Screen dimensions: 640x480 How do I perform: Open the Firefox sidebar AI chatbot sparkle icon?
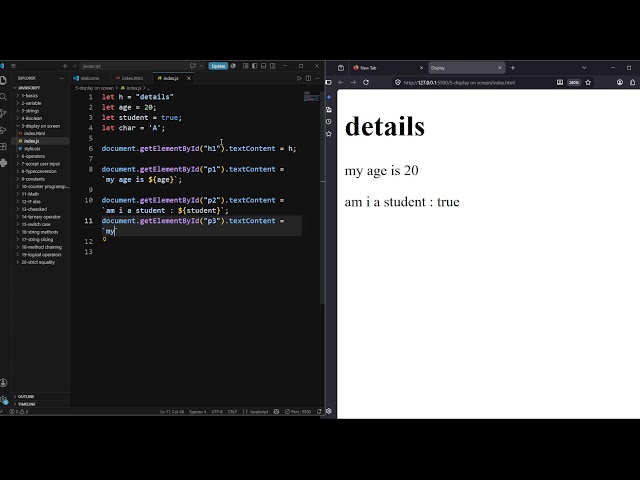tap(329, 97)
